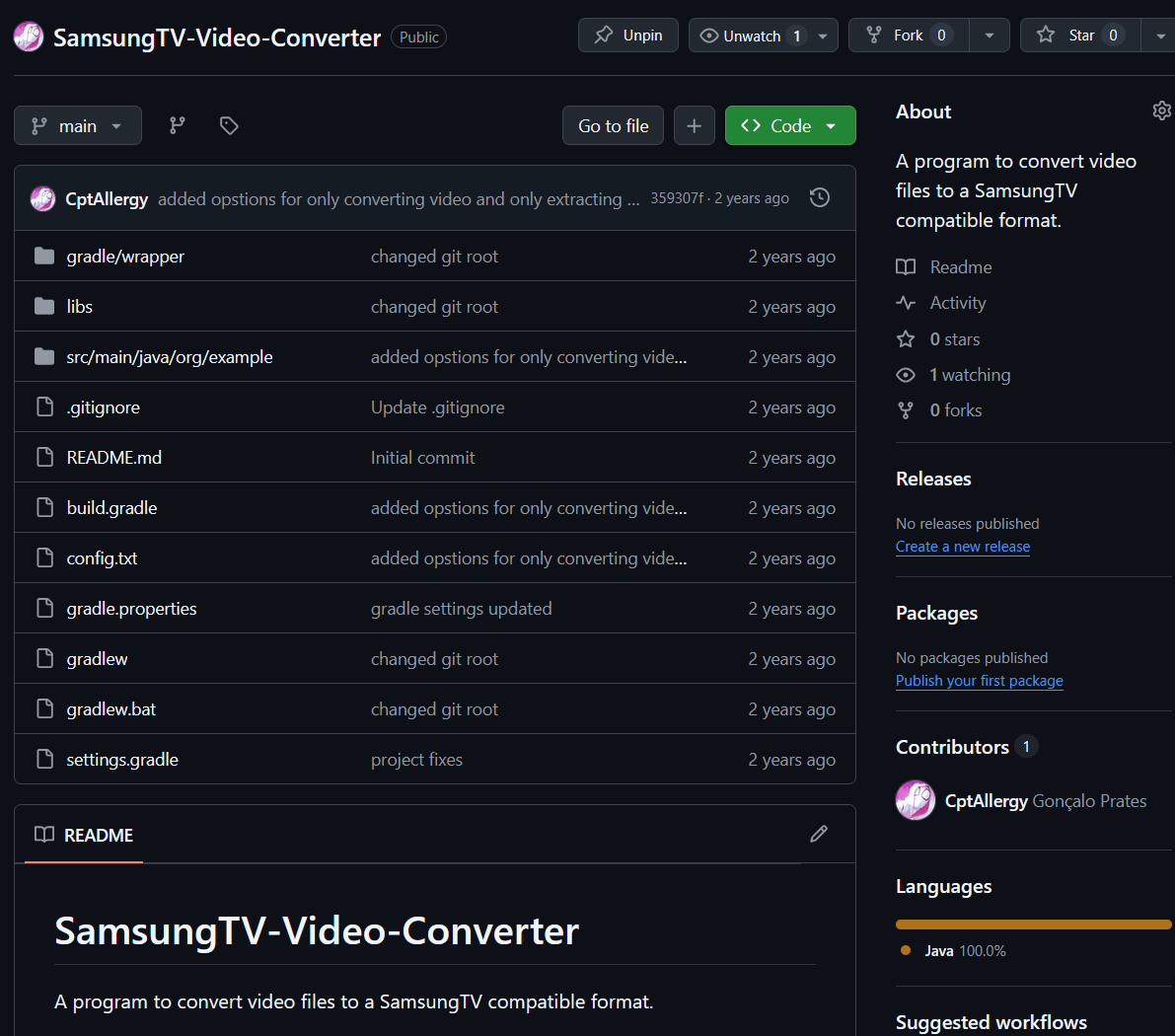
Task: Open the 'changed git root' commit for libs
Action: pos(434,307)
